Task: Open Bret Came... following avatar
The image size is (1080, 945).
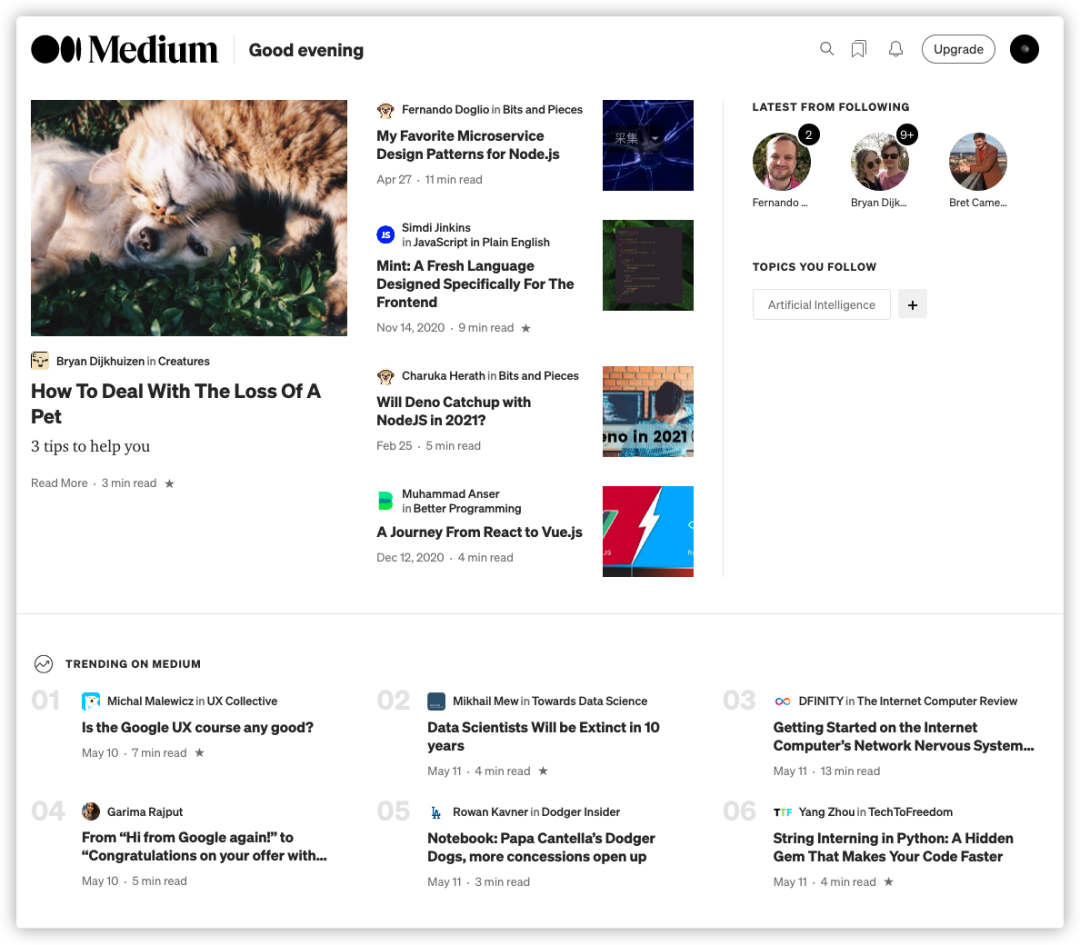Action: click(x=978, y=161)
